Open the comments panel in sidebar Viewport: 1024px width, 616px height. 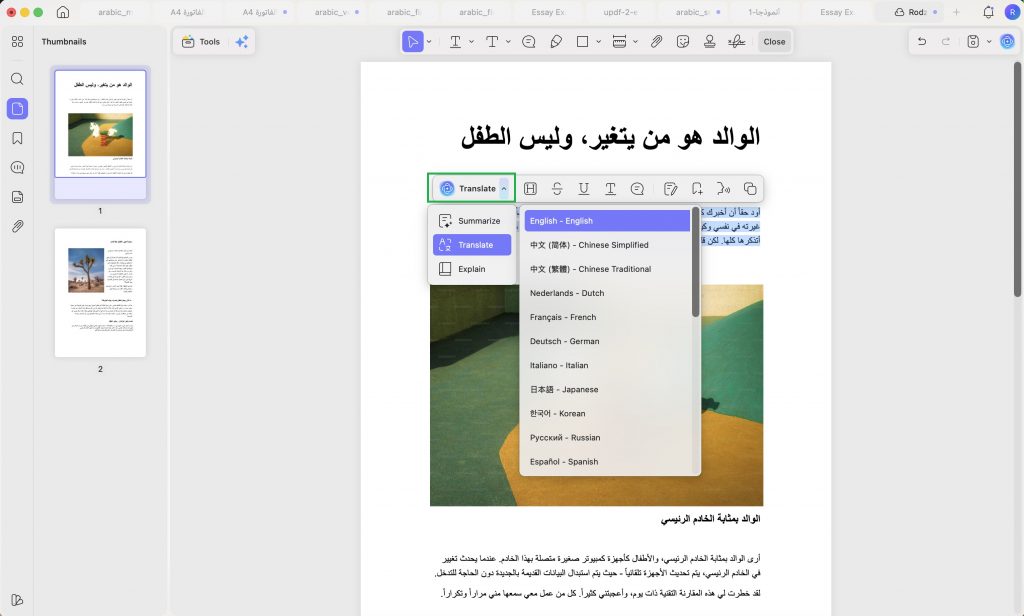[18, 167]
